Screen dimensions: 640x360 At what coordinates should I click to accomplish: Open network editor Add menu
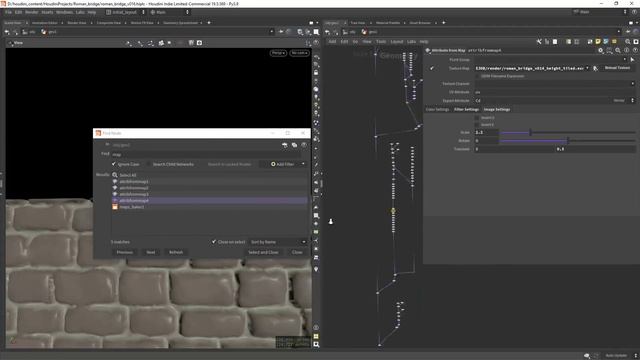click(x=332, y=42)
